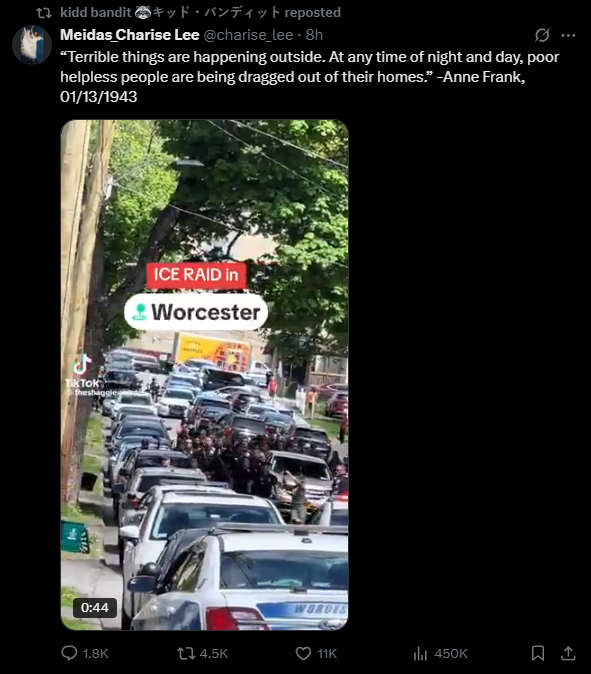The height and width of the screenshot is (674, 591).
Task: Share post via upload arrow icon
Action: [568, 653]
